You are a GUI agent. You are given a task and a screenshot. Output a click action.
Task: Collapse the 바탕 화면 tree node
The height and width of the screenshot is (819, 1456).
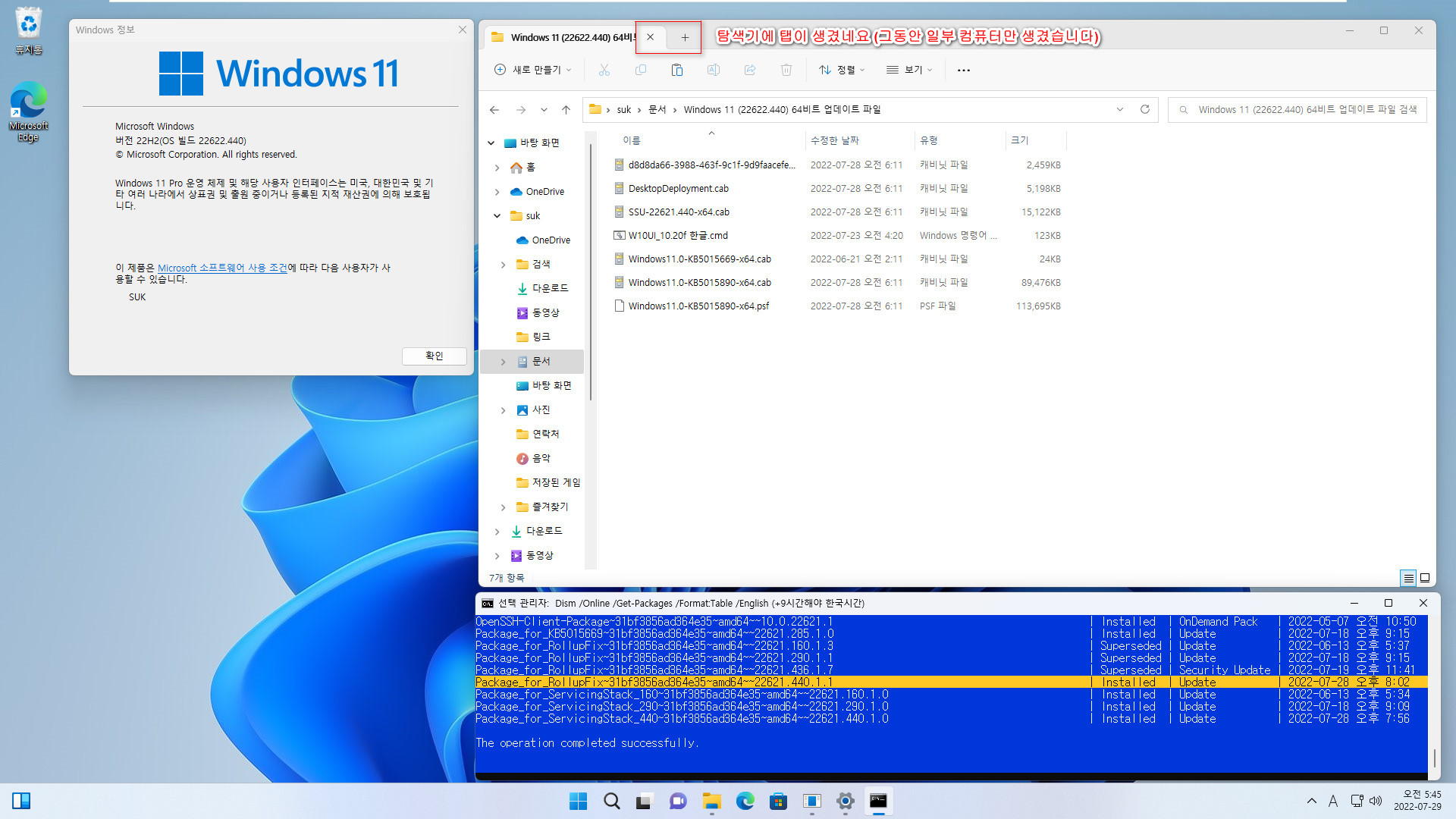491,143
